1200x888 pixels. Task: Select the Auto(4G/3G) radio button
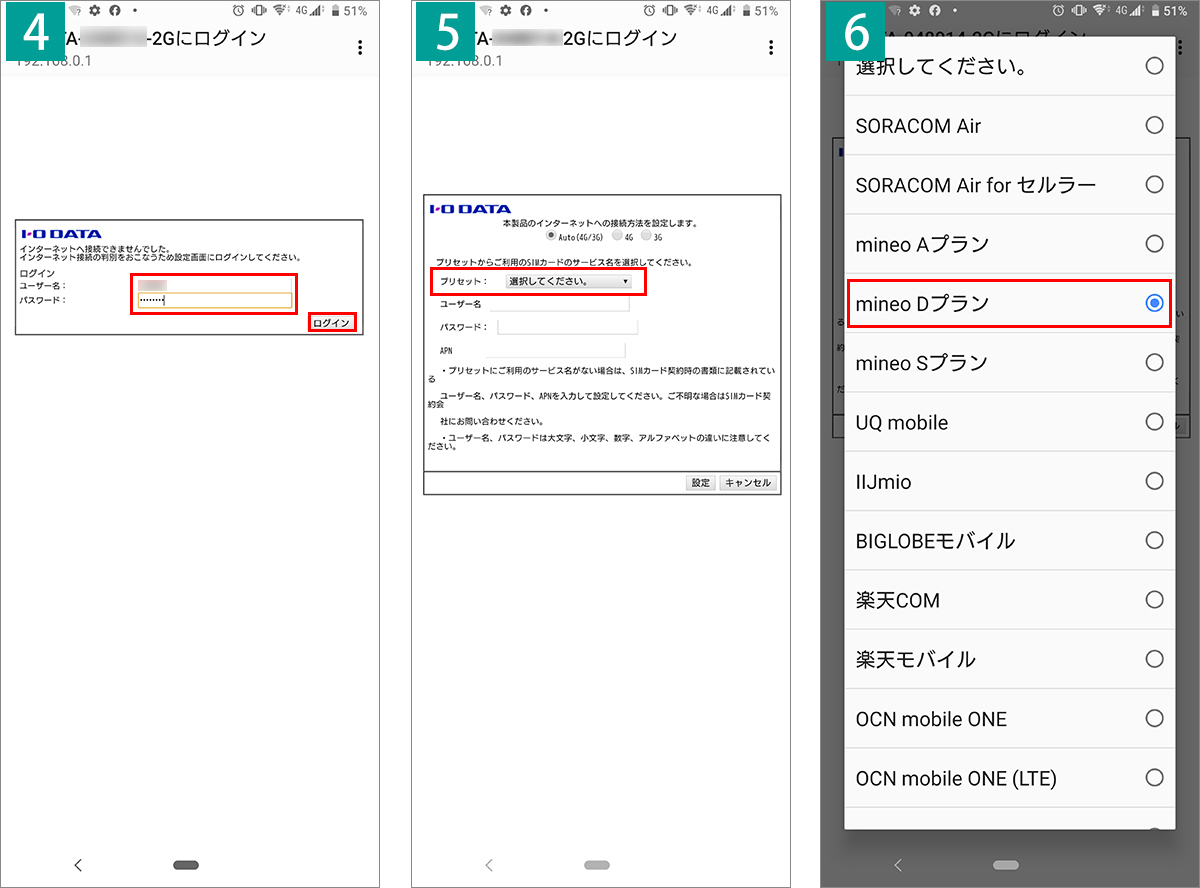coord(552,236)
